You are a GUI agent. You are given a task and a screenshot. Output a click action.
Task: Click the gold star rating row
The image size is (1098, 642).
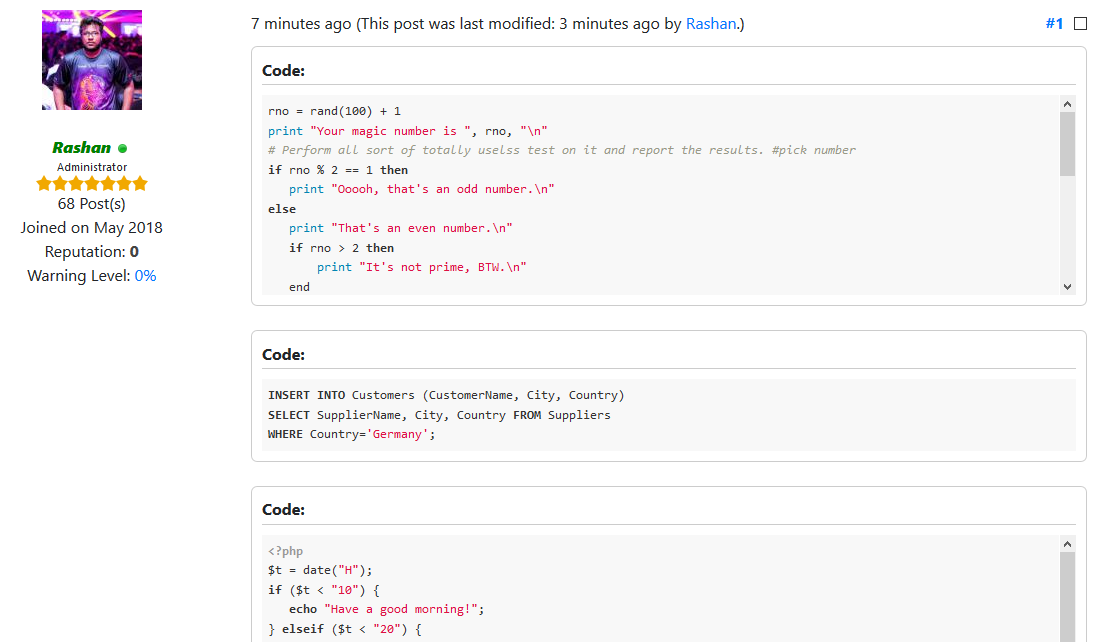[92, 184]
